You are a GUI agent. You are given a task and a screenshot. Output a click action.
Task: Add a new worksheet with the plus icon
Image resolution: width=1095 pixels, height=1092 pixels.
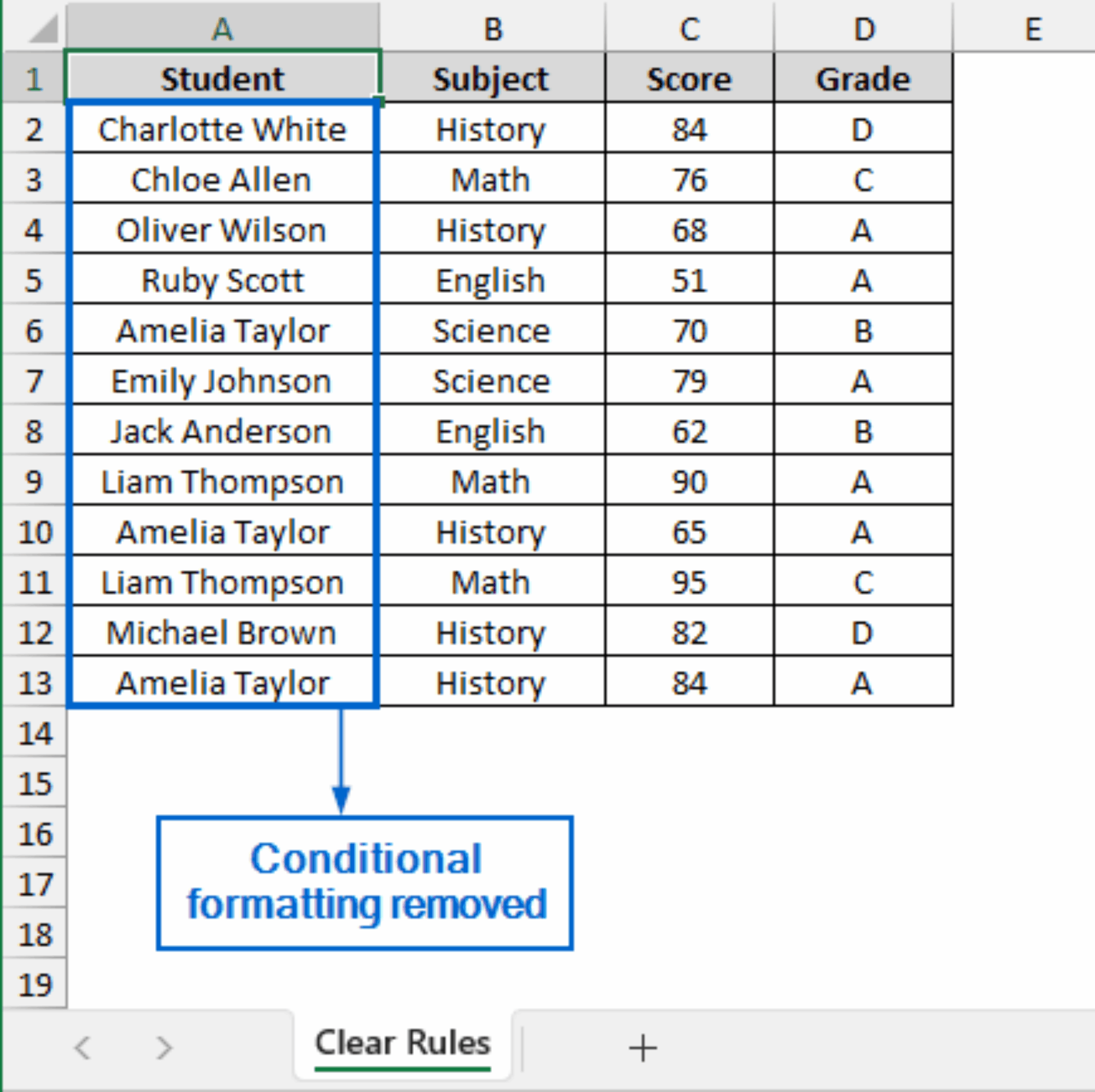point(643,1047)
